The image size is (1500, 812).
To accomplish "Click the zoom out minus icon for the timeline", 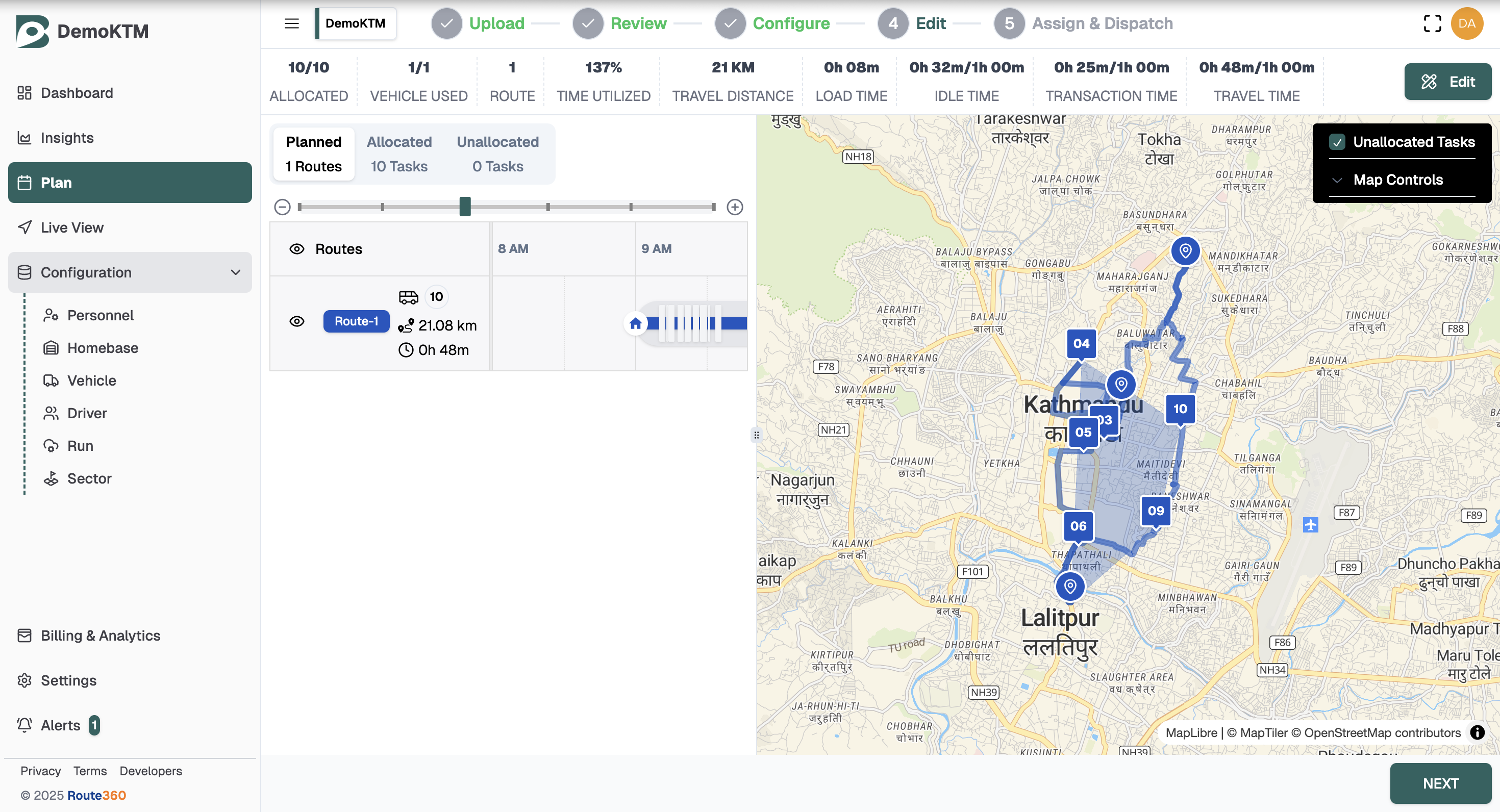I will (x=283, y=207).
